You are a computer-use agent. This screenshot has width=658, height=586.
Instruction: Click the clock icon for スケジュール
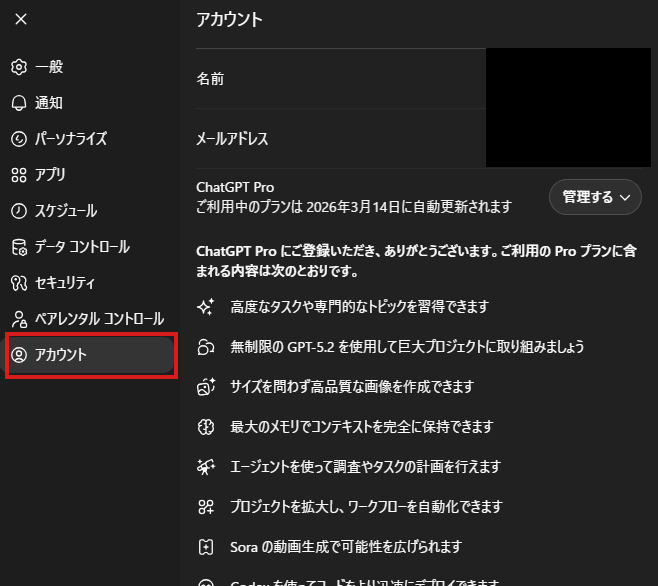click(18, 211)
